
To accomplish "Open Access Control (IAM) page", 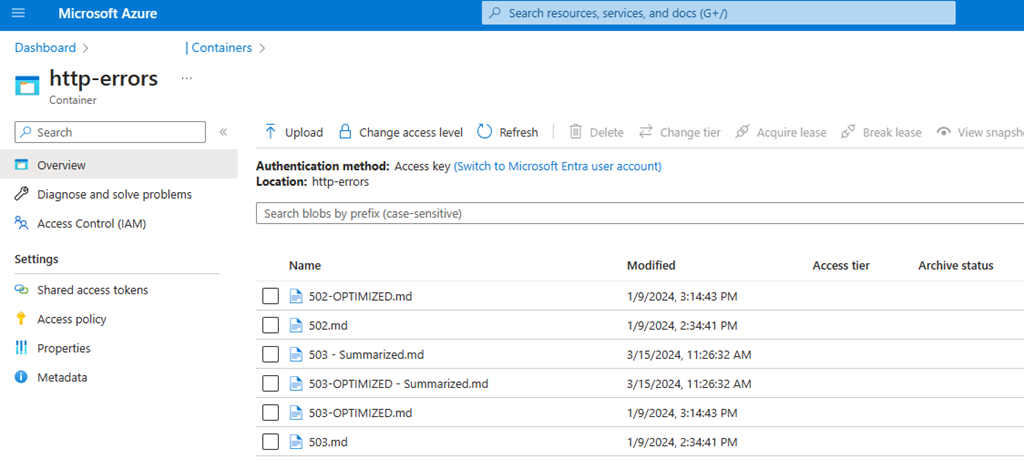I will 91,223.
